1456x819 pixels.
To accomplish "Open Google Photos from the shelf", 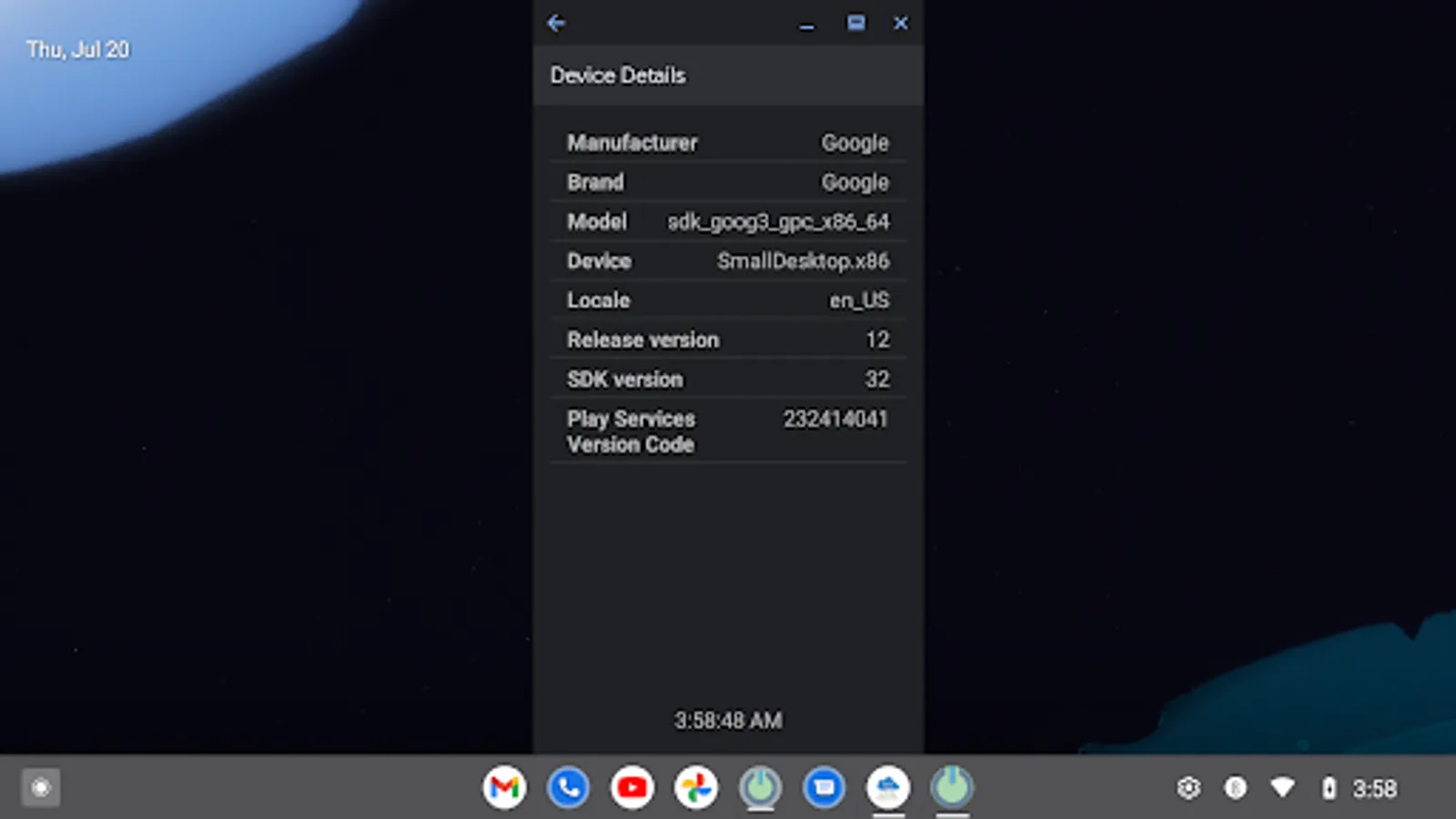I will (696, 787).
